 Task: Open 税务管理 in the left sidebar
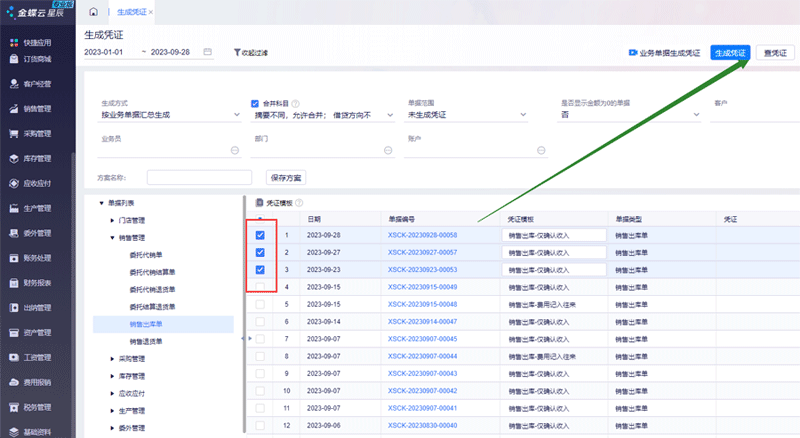31,407
